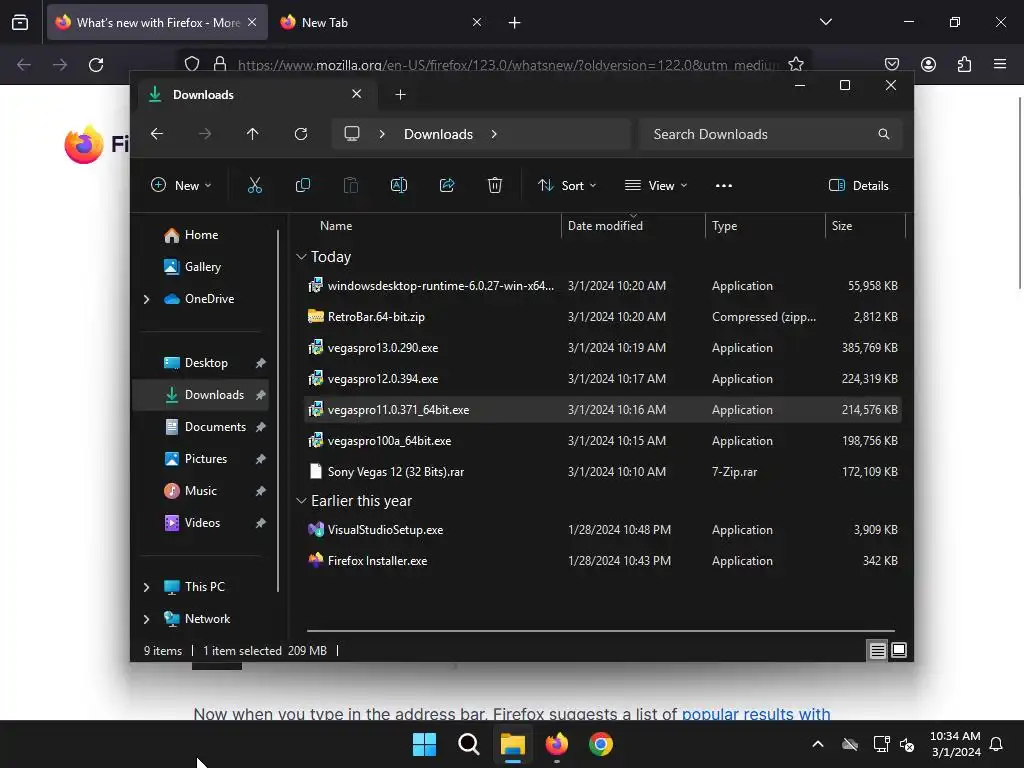Image resolution: width=1024 pixels, height=768 pixels.
Task: Select Firefox Installer.exe file
Action: point(603,561)
